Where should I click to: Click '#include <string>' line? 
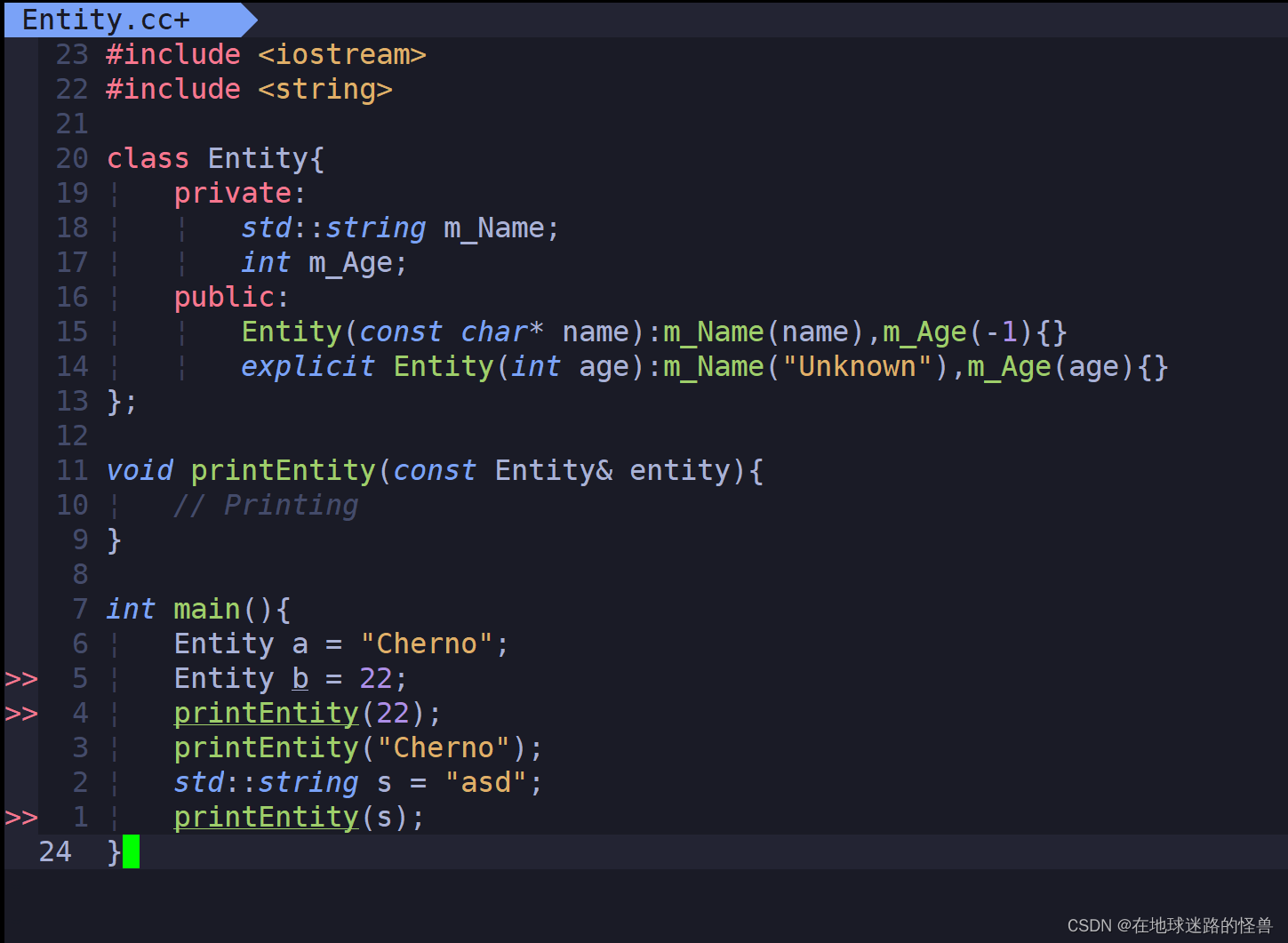click(x=249, y=90)
